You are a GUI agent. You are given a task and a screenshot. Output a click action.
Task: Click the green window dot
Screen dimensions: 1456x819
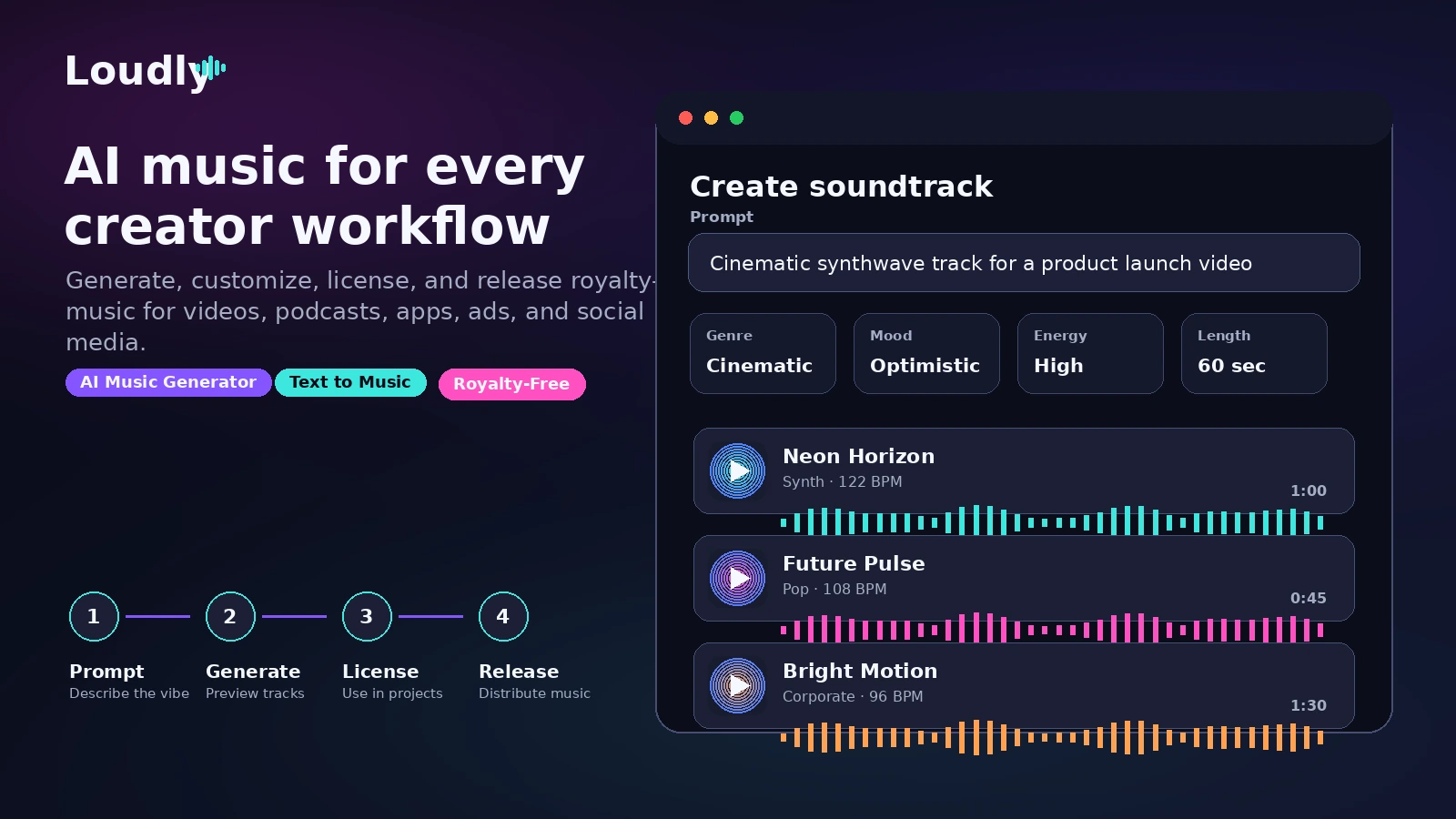736,117
